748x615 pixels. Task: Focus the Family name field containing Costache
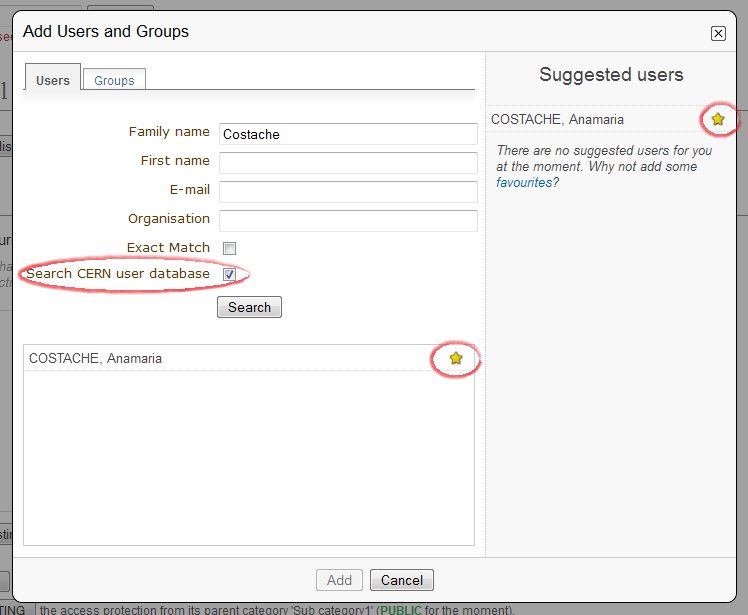pyautogui.click(x=347, y=134)
